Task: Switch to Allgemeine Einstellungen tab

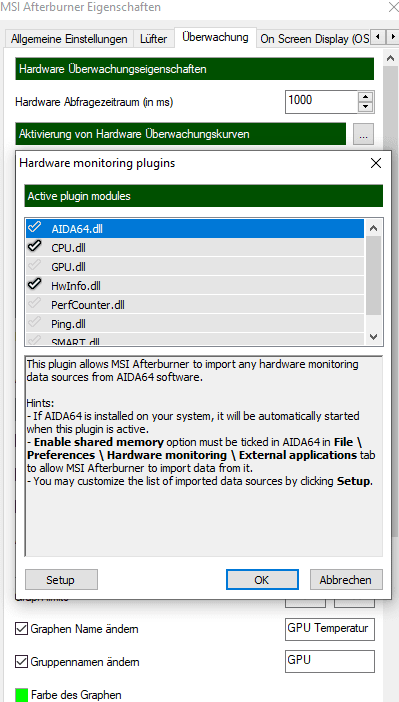Action: pyautogui.click(x=69, y=39)
